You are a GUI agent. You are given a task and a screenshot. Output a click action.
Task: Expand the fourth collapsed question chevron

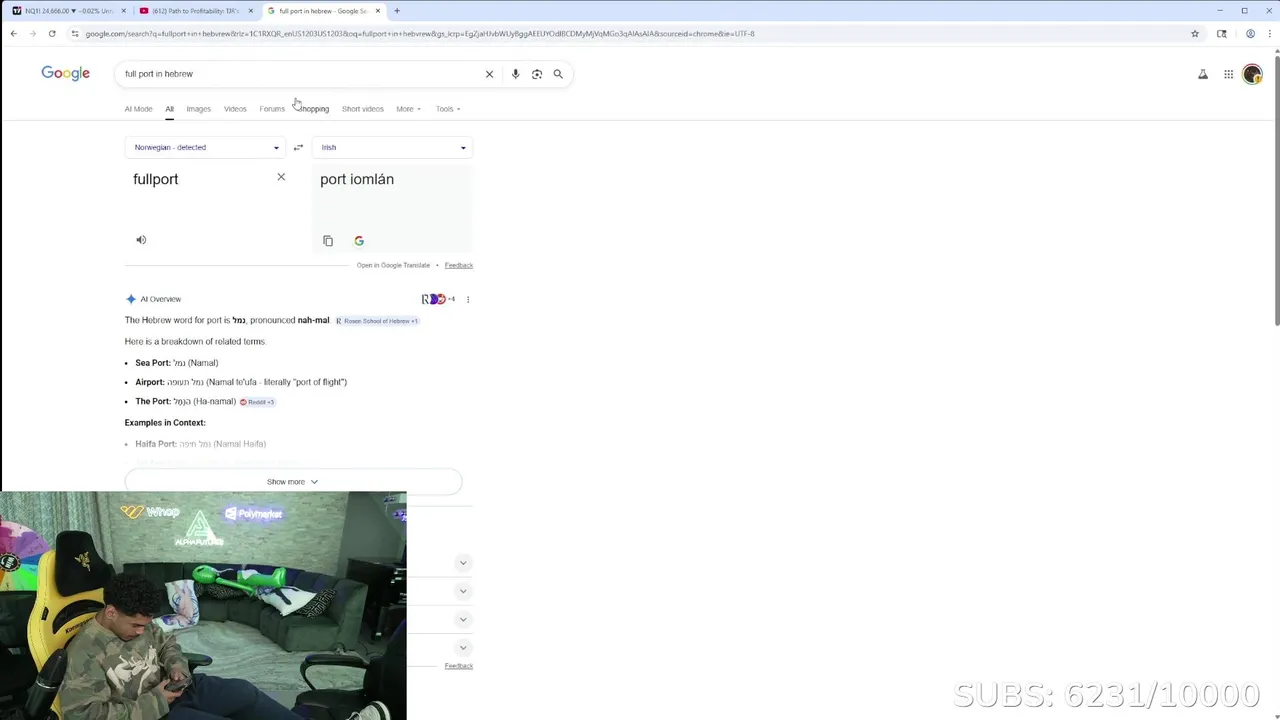[x=463, y=647]
